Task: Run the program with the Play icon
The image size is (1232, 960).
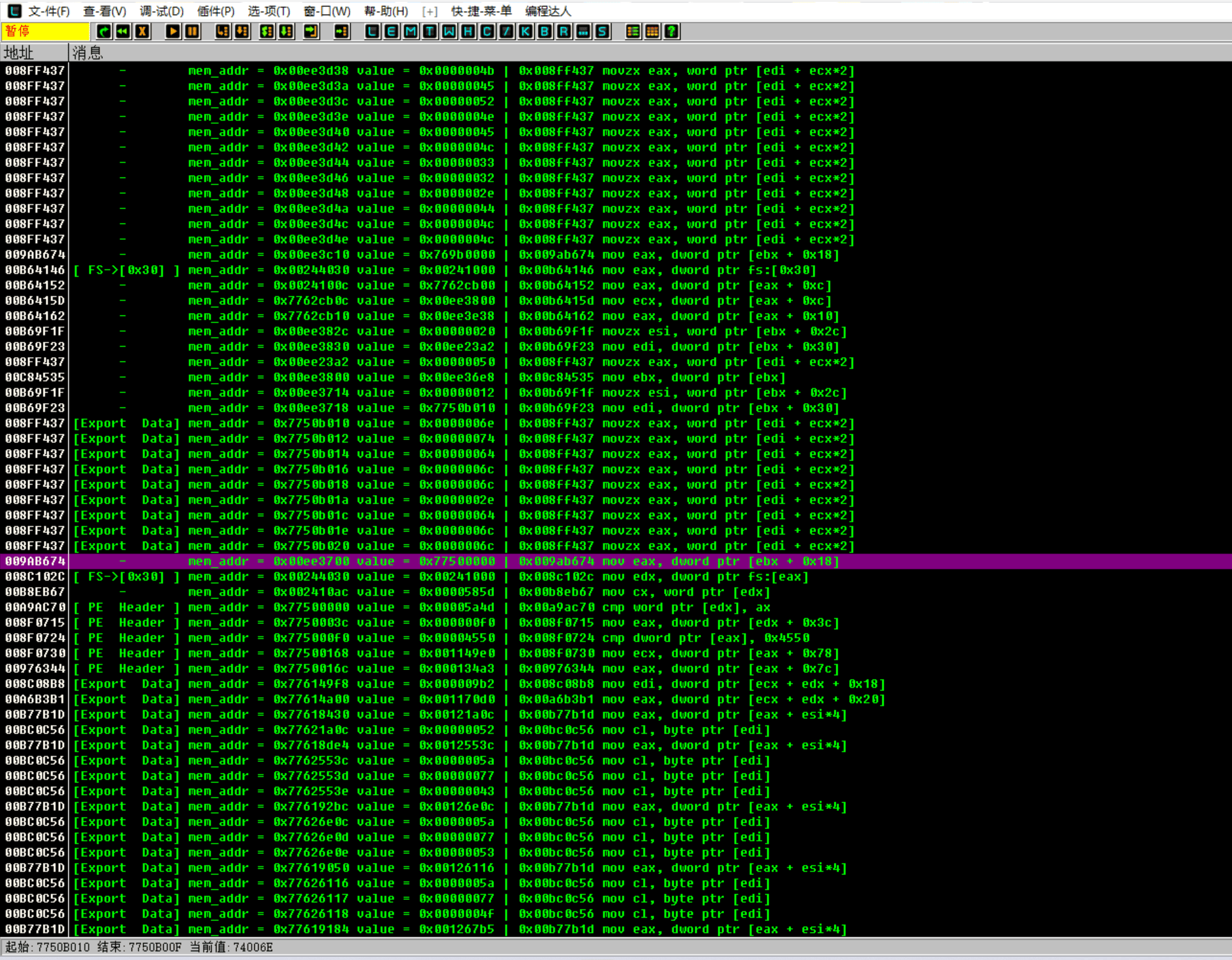Action: [173, 31]
